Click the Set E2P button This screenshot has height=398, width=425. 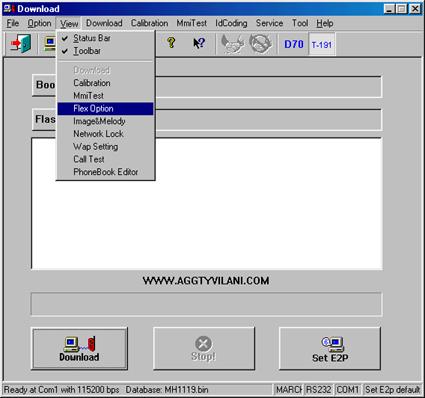[x=330, y=349]
